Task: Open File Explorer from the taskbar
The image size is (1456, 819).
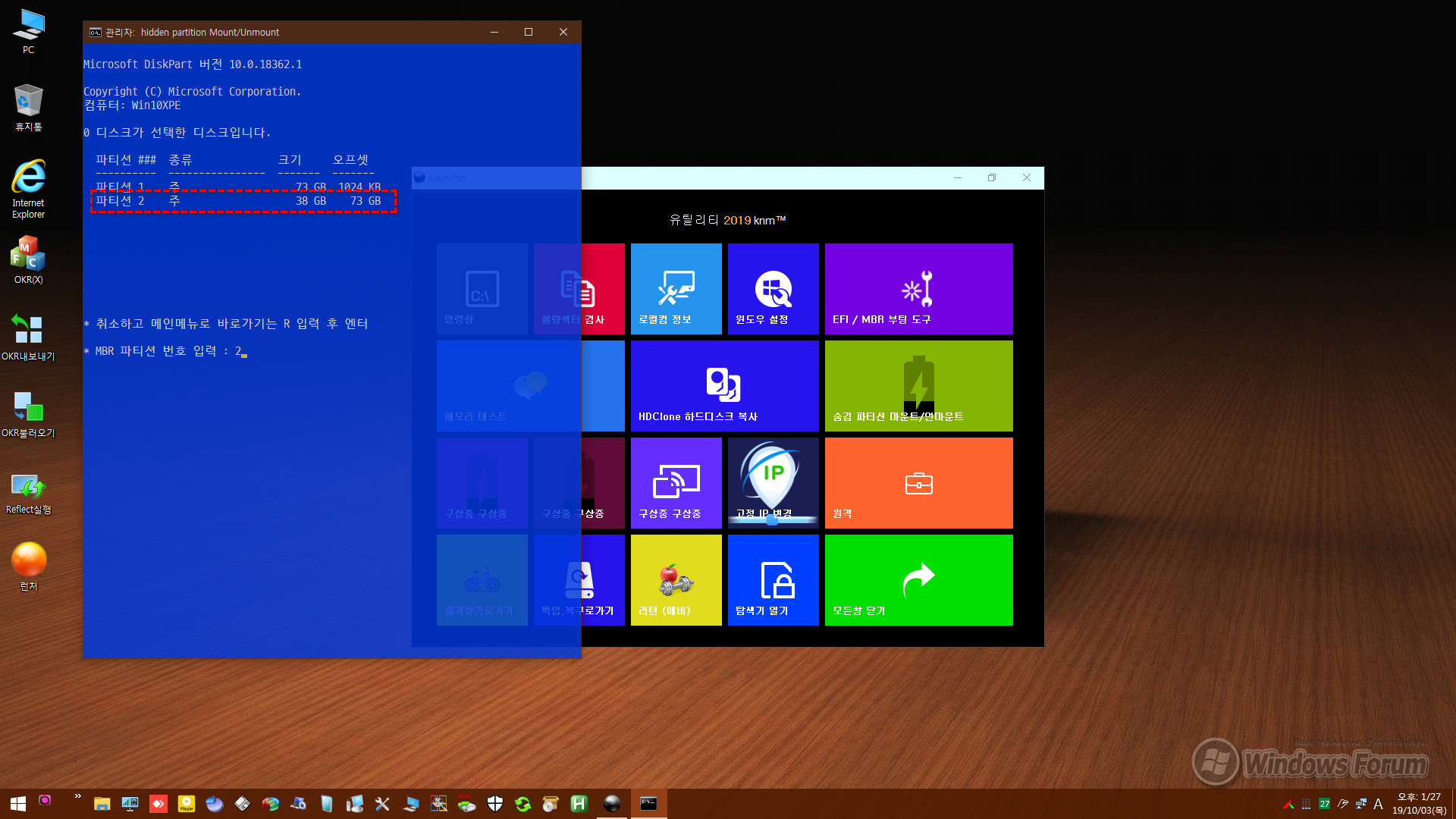Action: 102,804
